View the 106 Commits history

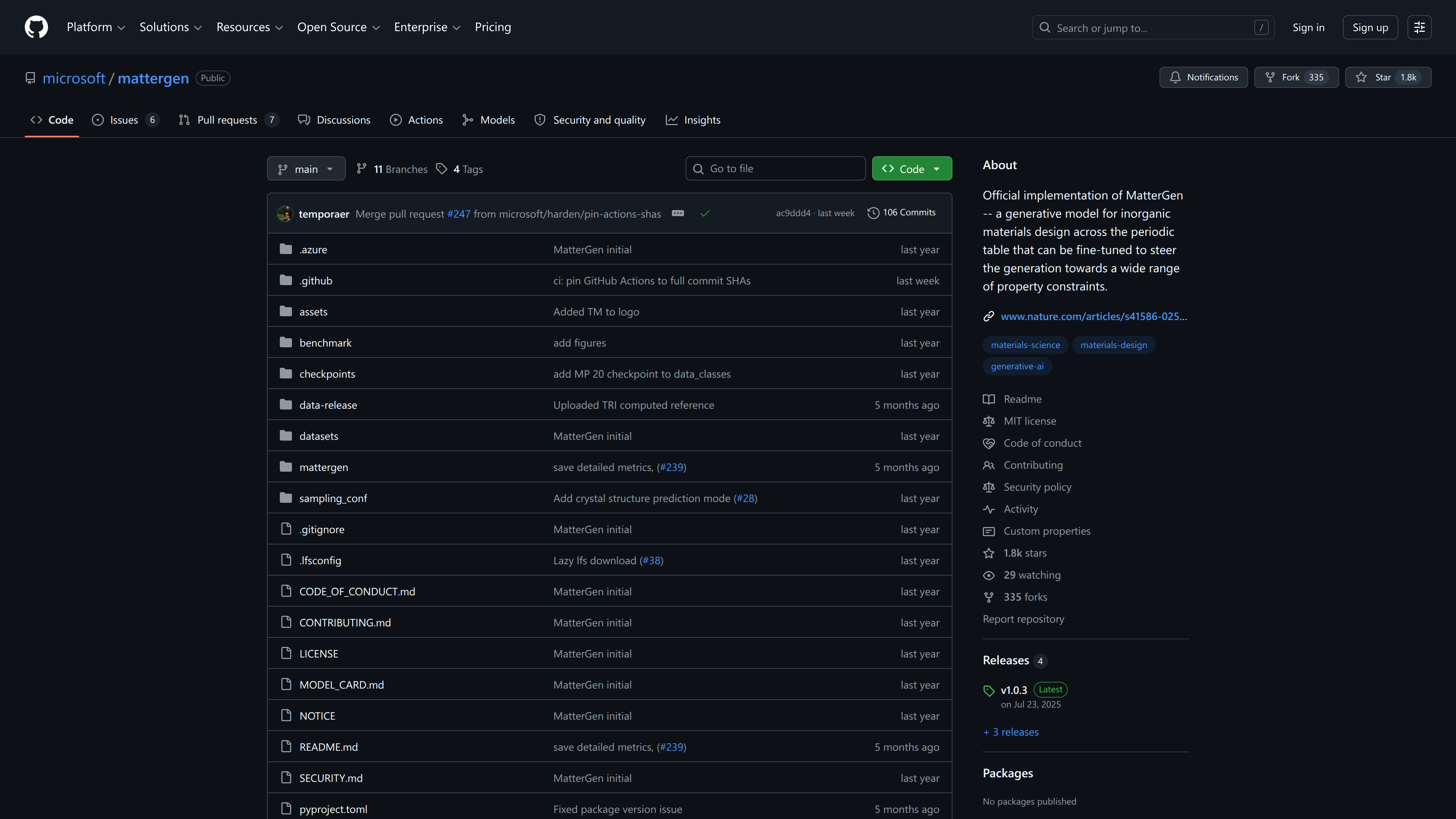click(902, 212)
